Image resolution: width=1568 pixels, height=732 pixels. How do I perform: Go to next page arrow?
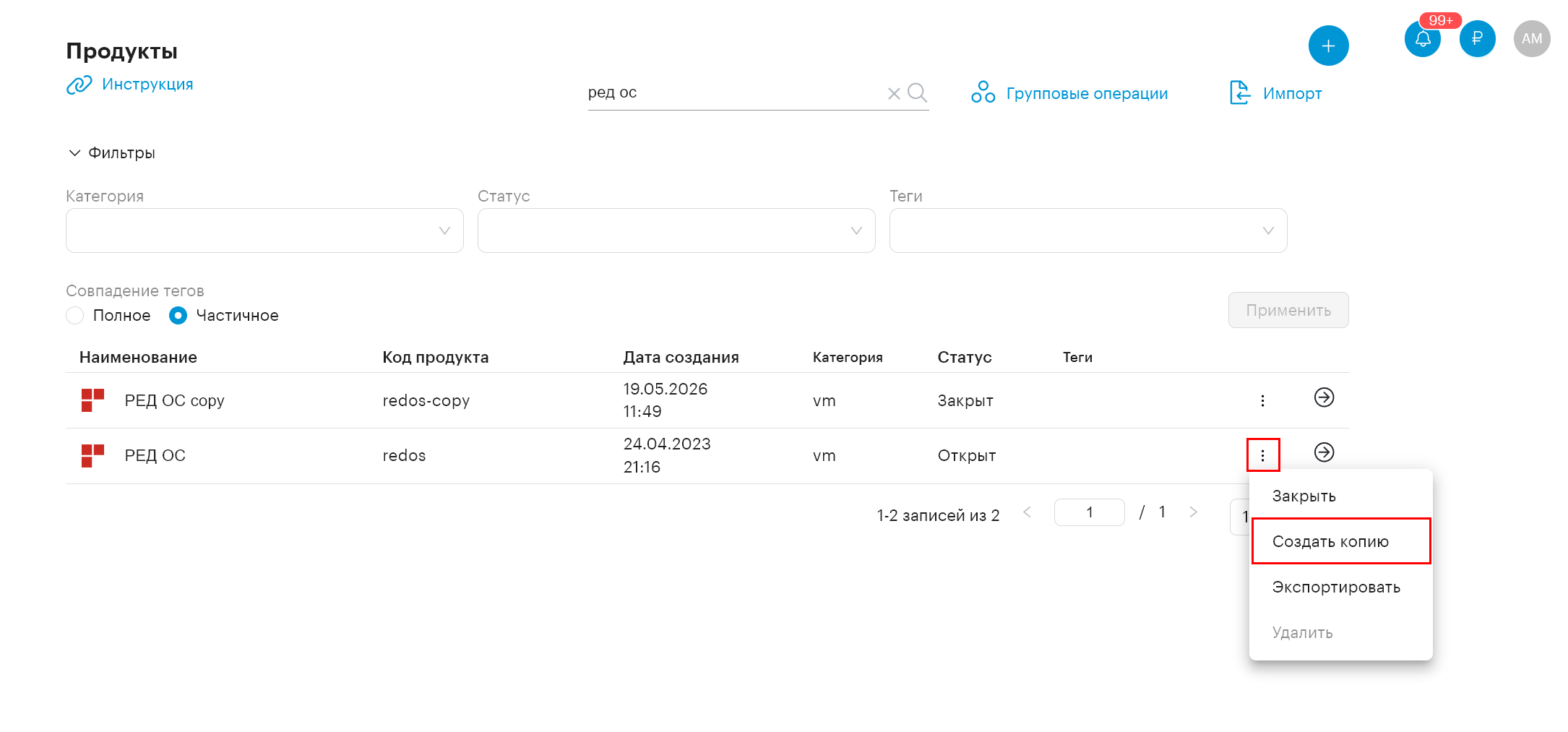click(1193, 512)
